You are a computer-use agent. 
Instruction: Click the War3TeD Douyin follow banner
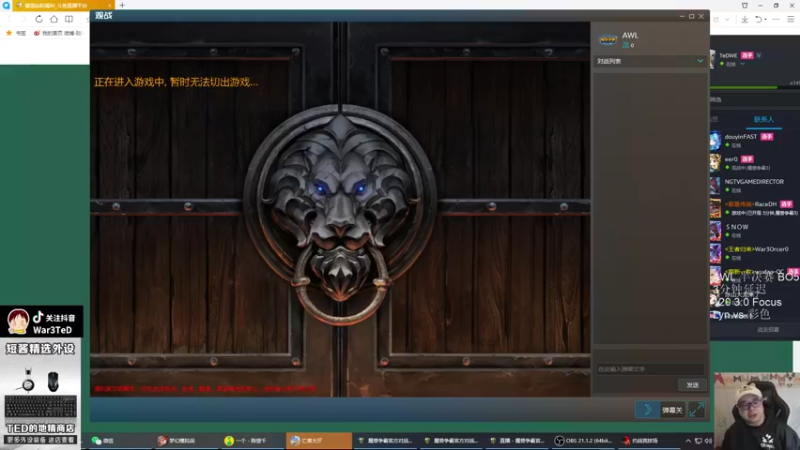(41, 322)
